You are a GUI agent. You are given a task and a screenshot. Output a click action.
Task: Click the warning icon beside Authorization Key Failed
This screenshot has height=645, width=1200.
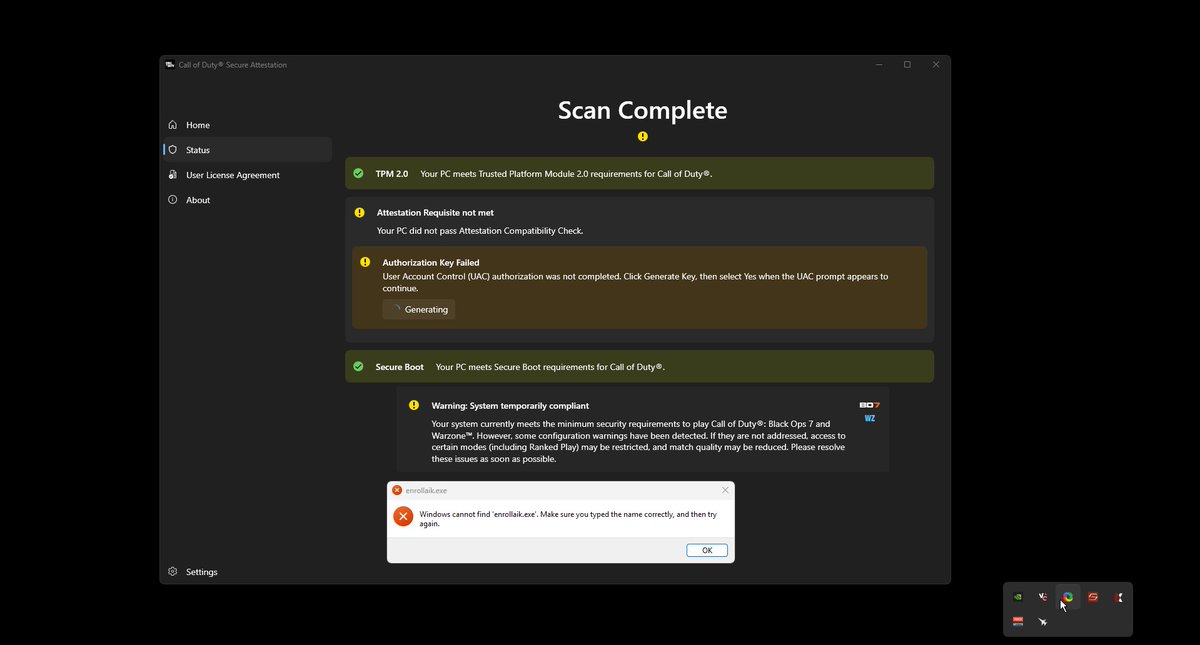click(x=366, y=262)
